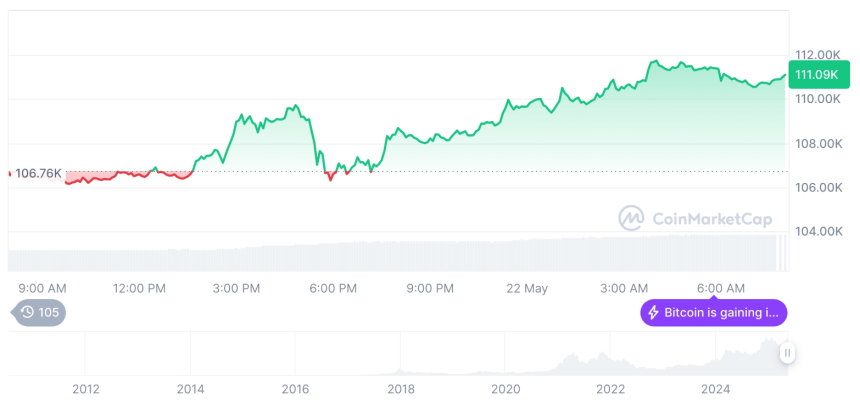Click the lightning bolt icon on the purple tag
Viewport: 860px width, 401px height.
(x=654, y=313)
